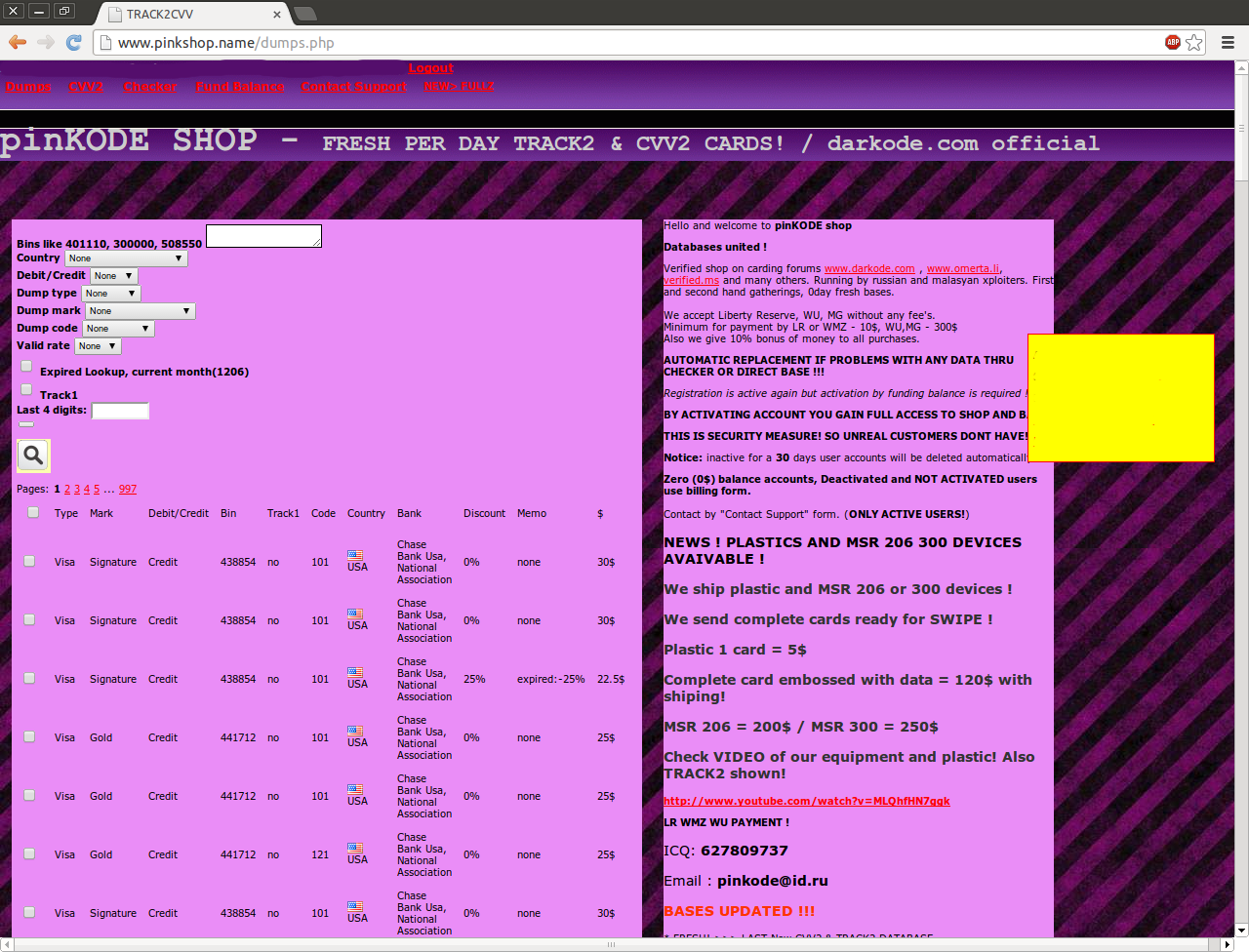Image resolution: width=1249 pixels, height=952 pixels.
Task: Click the email pinkode@id.ru
Action: point(773,881)
